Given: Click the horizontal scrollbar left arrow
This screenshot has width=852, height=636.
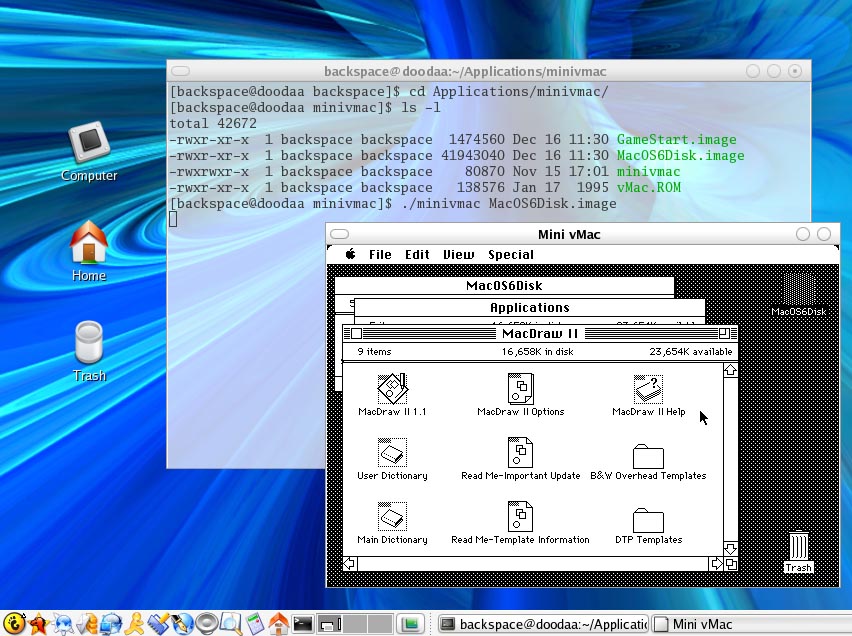Looking at the screenshot, I should (349, 564).
